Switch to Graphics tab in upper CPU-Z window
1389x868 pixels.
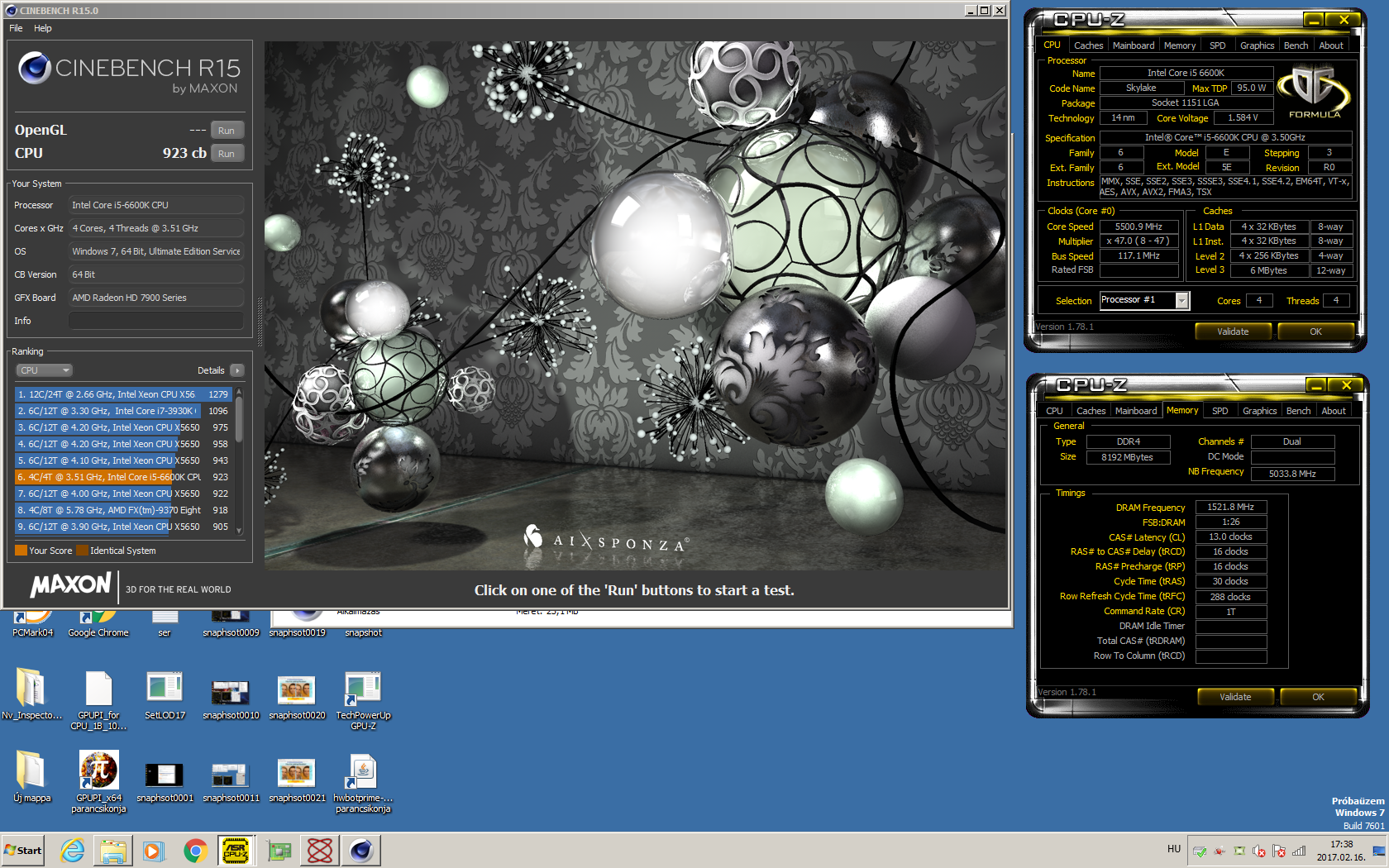[1257, 45]
